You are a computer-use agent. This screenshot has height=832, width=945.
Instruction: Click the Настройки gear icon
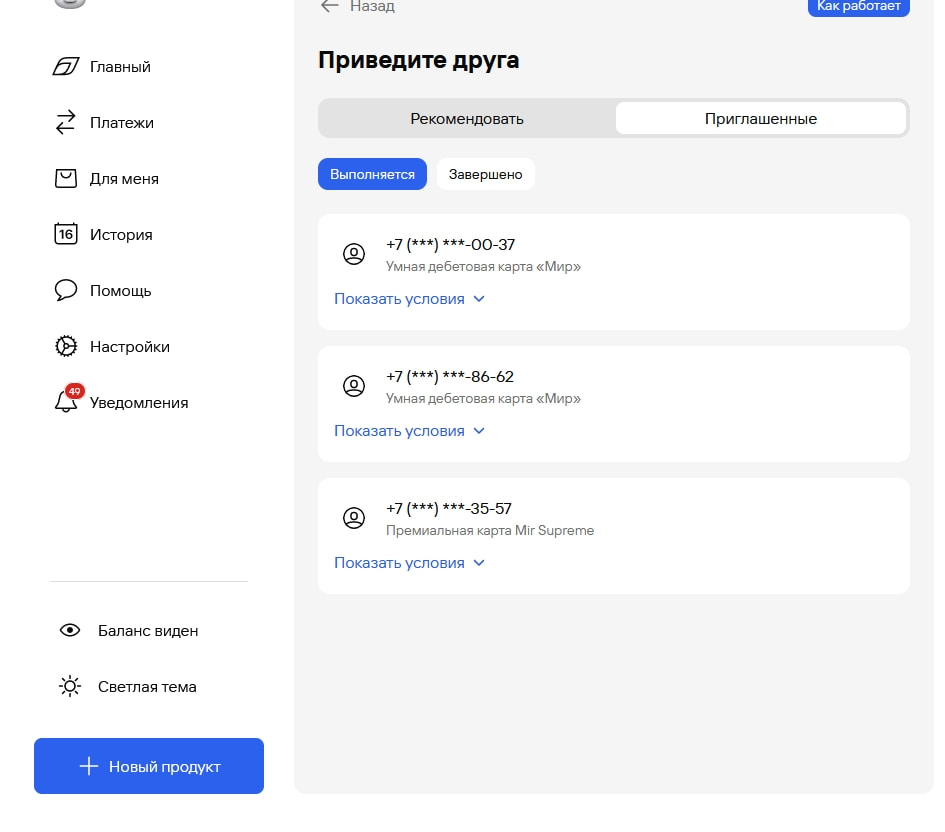point(66,346)
